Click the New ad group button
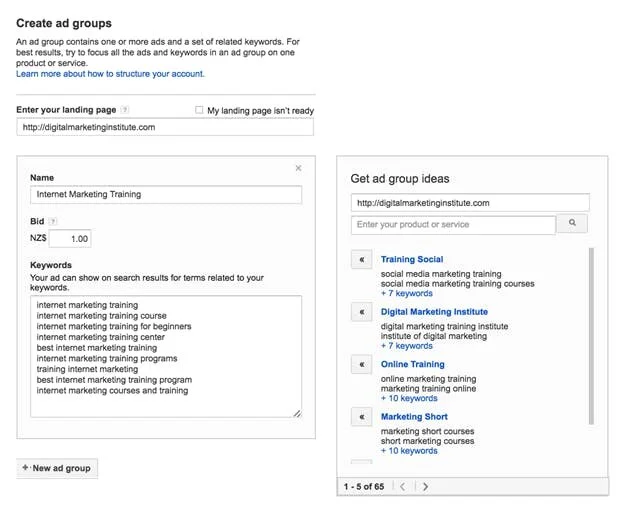 (58, 468)
